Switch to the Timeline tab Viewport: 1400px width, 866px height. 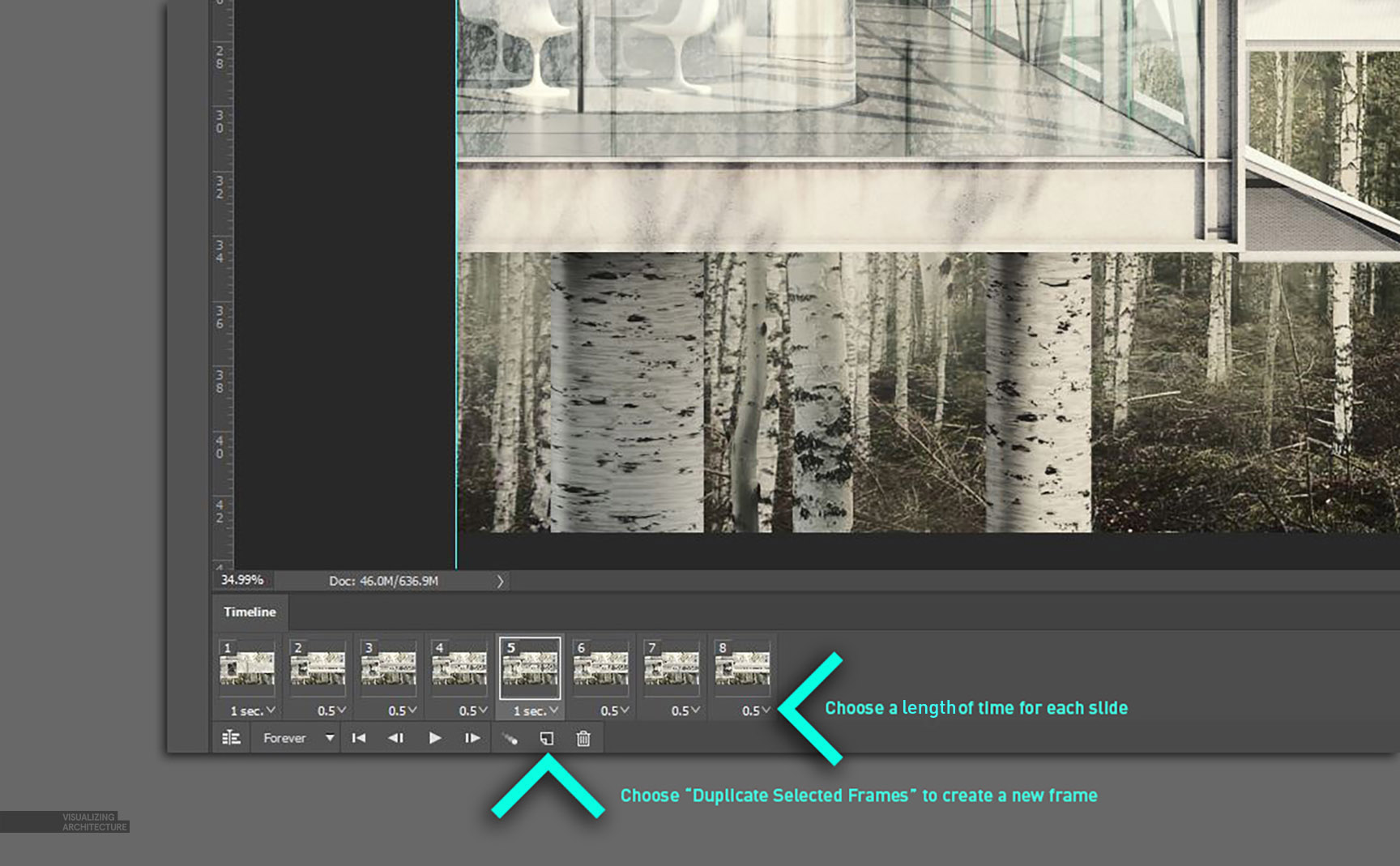(x=250, y=612)
